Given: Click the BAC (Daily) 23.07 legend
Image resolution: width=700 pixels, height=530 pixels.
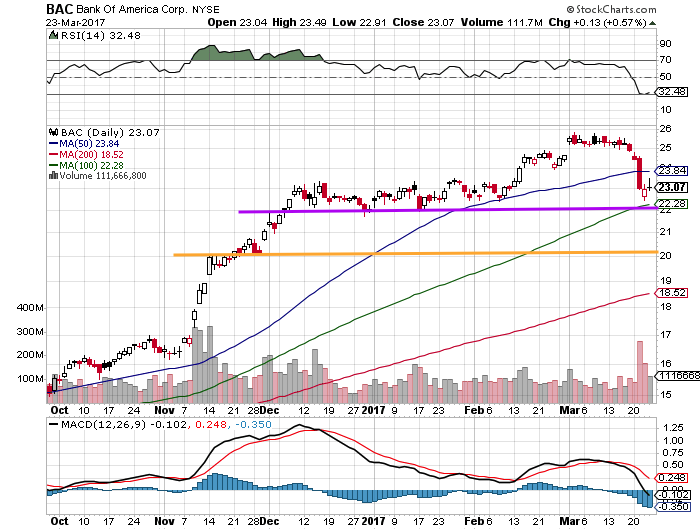Looking at the screenshot, I should (x=110, y=133).
